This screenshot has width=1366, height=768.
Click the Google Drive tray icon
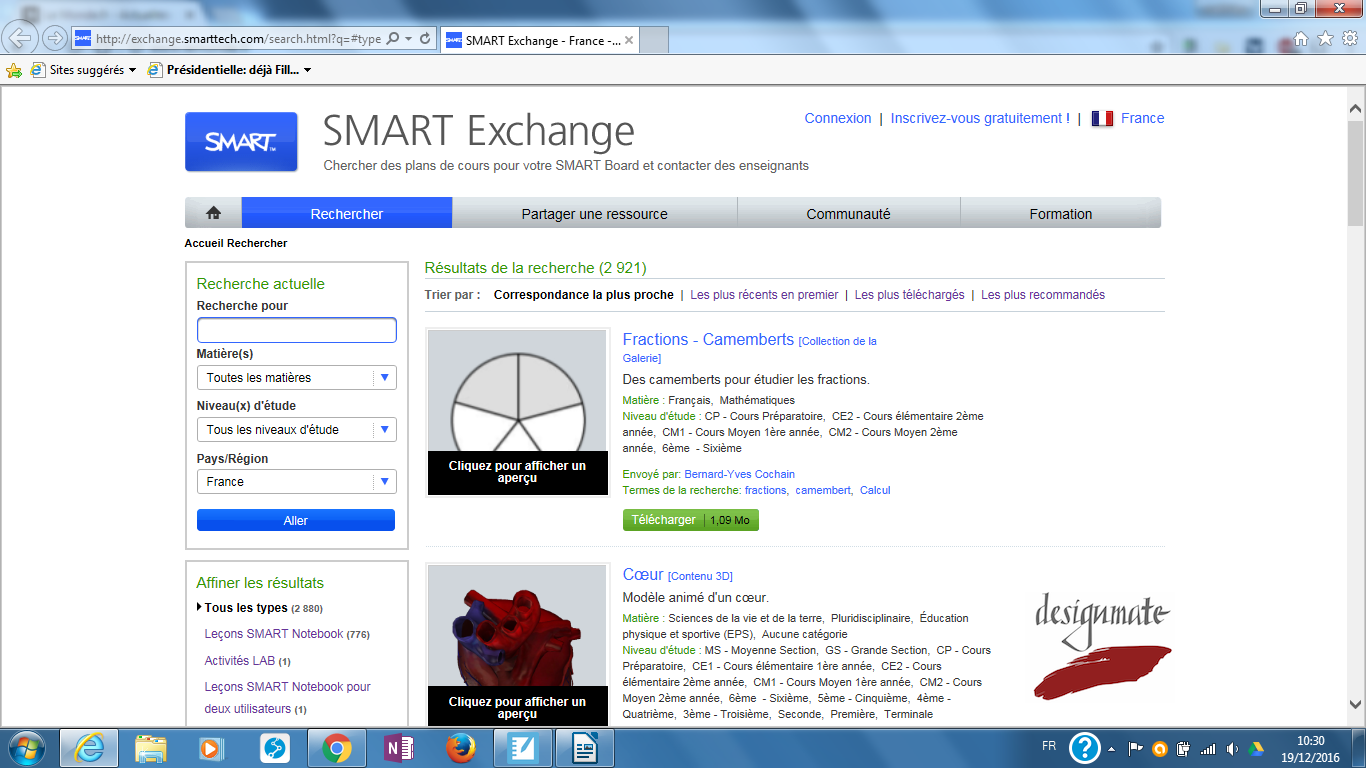point(1256,748)
